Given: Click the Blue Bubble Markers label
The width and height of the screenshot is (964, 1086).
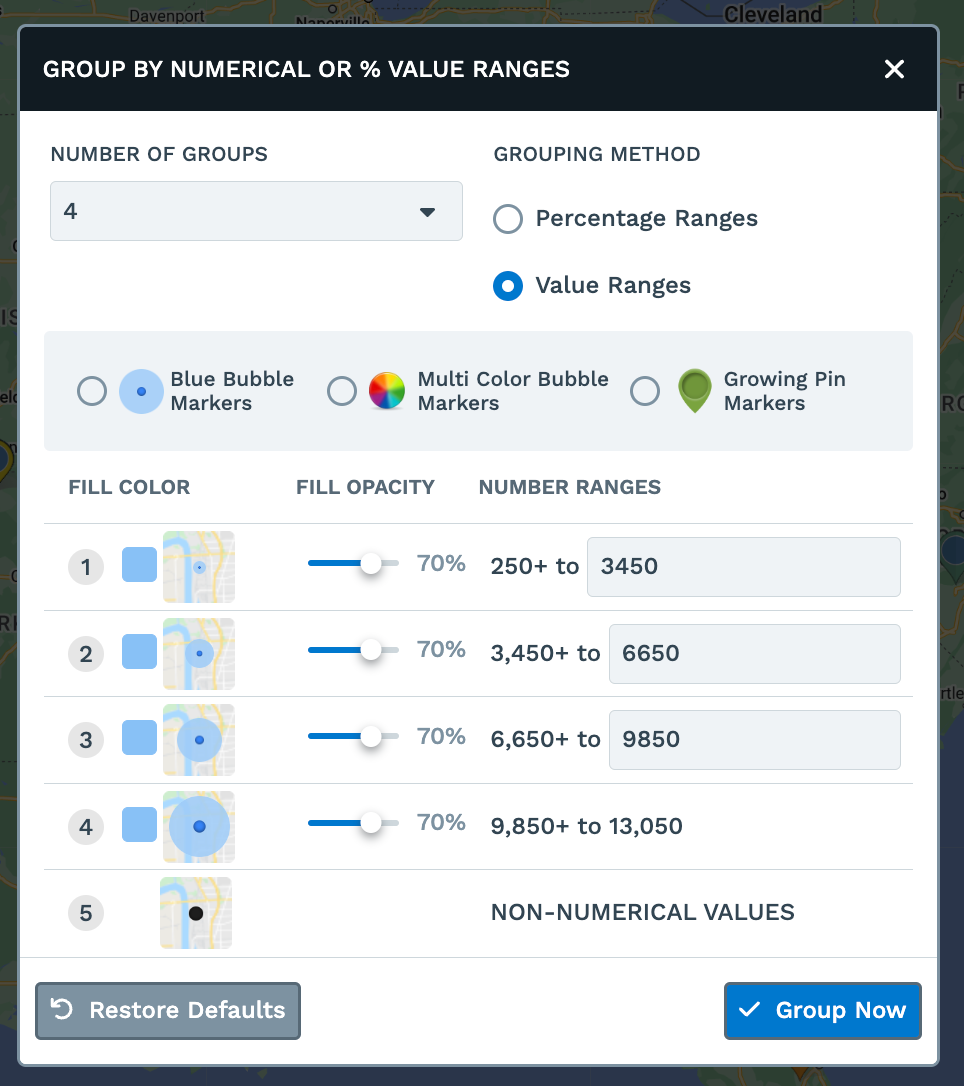Looking at the screenshot, I should pyautogui.click(x=232, y=391).
